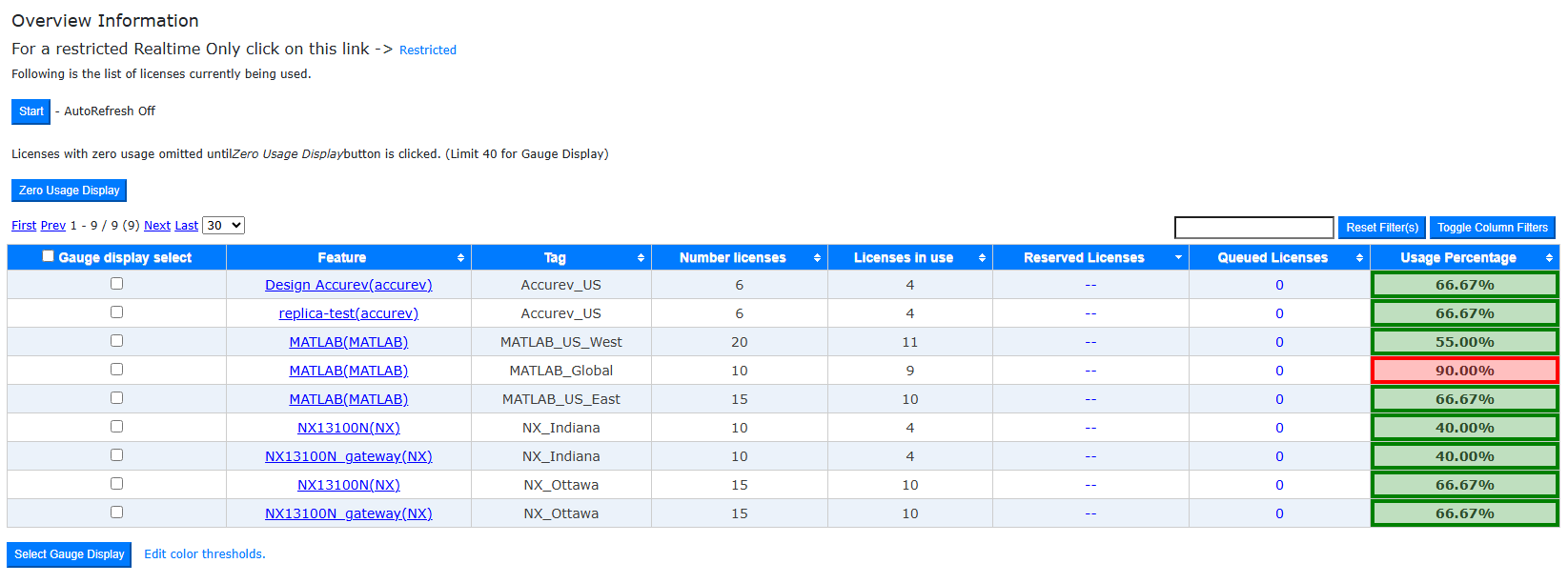The width and height of the screenshot is (1568, 583).
Task: Sort by Reserved Licenses arrow
Action: click(1178, 258)
